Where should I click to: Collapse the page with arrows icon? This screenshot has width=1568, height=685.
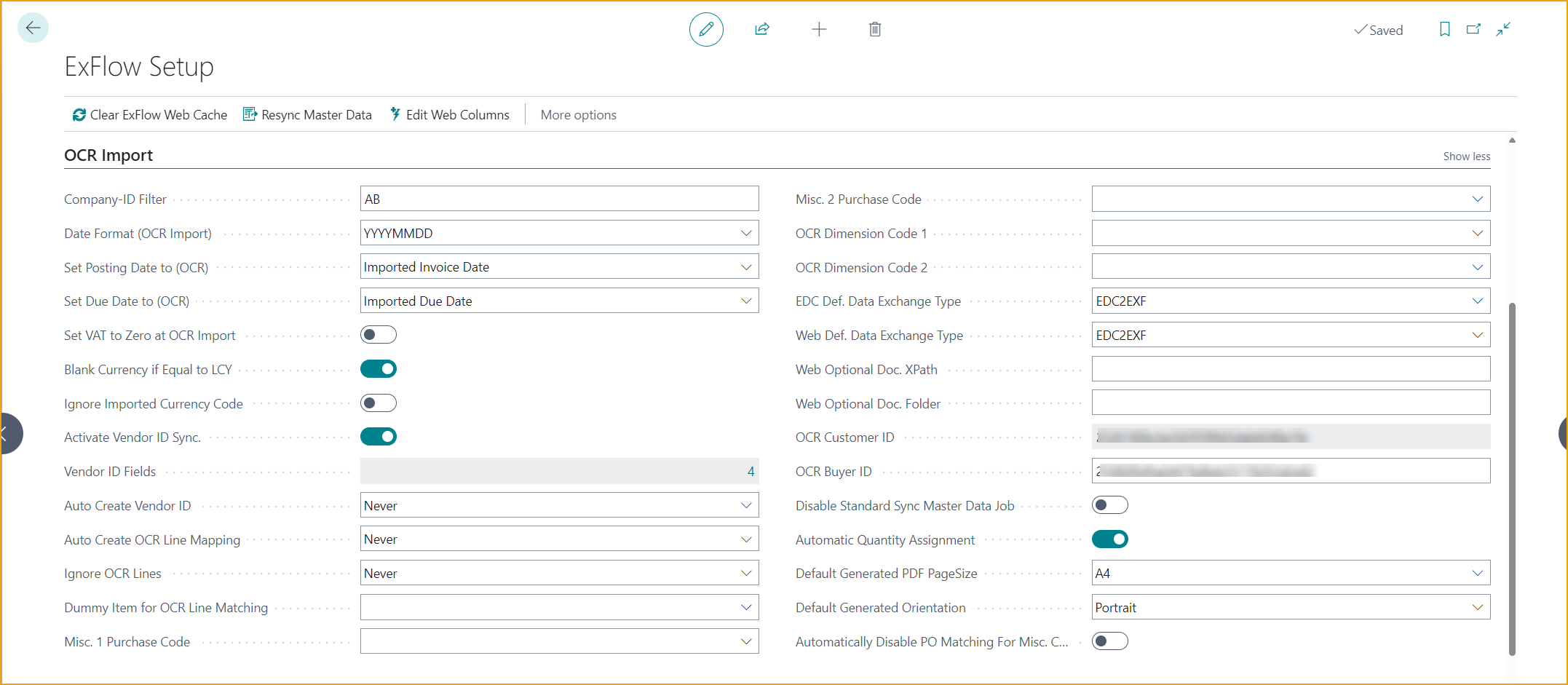tap(1503, 29)
